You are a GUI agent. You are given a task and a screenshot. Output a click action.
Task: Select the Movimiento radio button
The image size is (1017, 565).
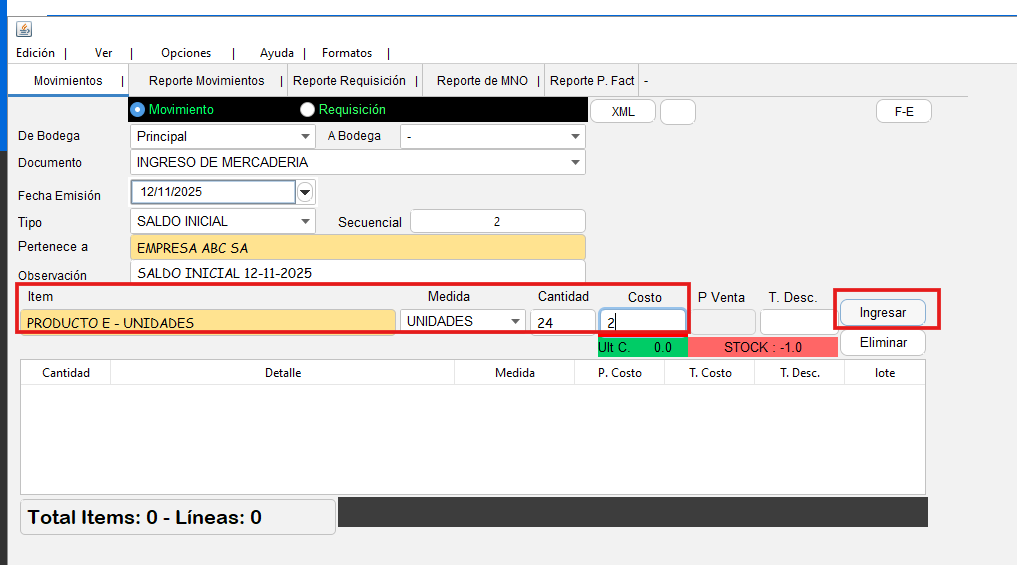[138, 110]
